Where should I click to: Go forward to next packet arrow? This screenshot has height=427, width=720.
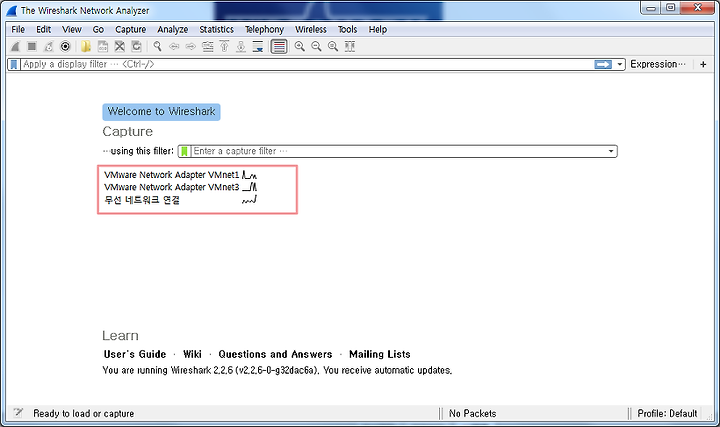(x=191, y=46)
